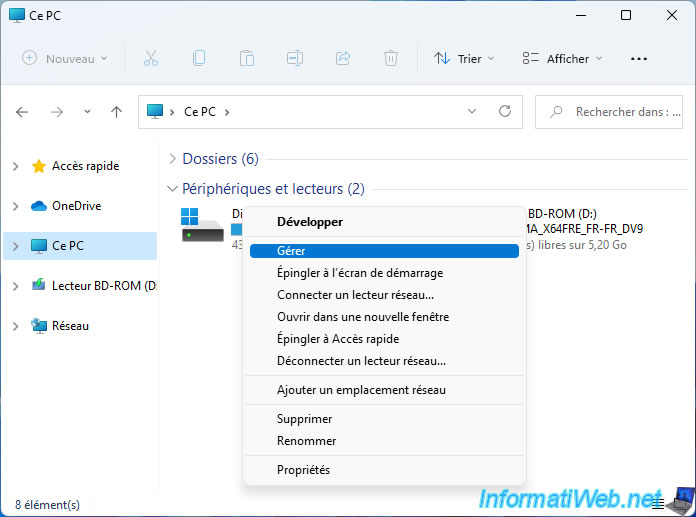Screen dimensions: 696x517
Task: Click the Delete trash bin icon
Action: [391, 59]
